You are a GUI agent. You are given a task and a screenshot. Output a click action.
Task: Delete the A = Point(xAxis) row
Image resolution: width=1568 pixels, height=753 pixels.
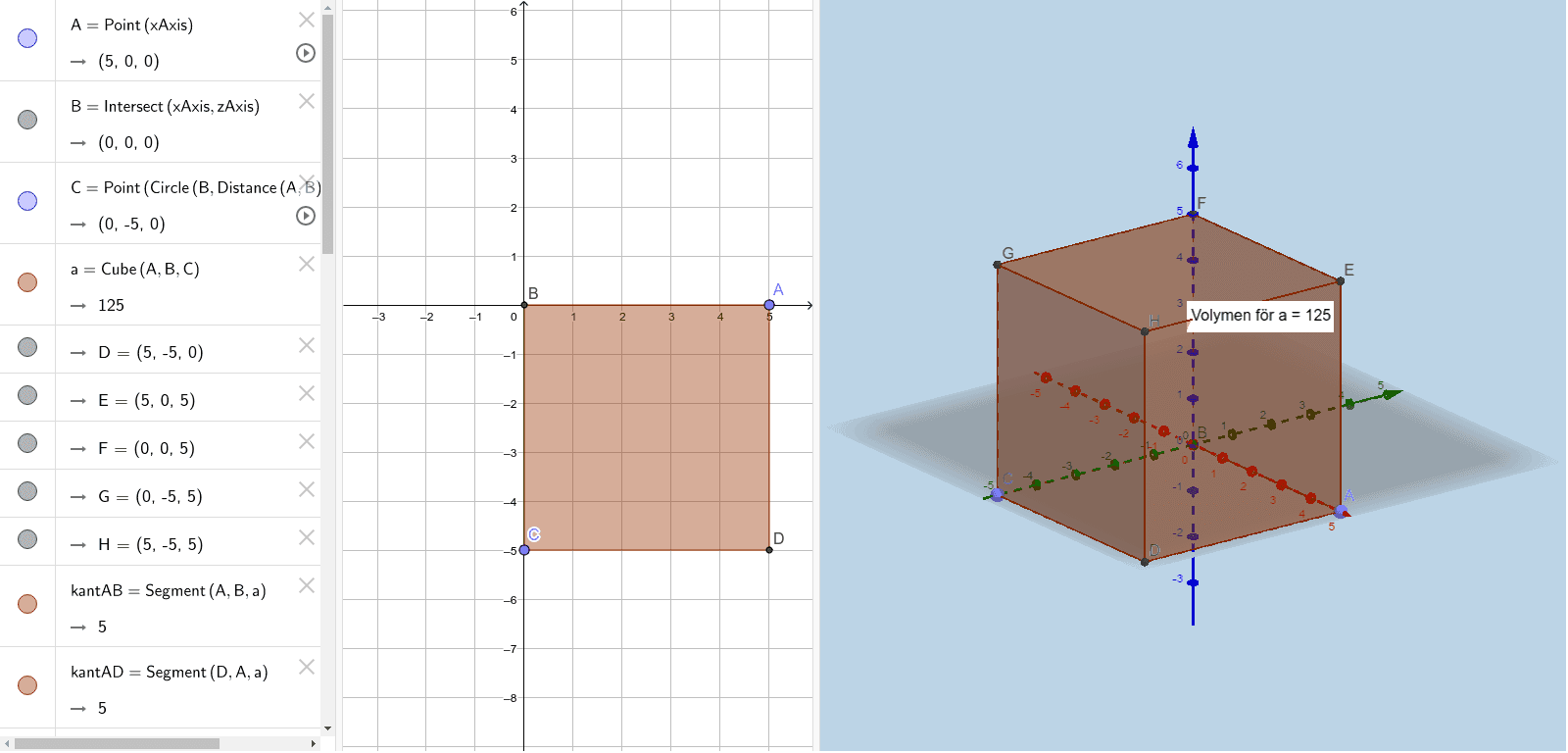(307, 20)
